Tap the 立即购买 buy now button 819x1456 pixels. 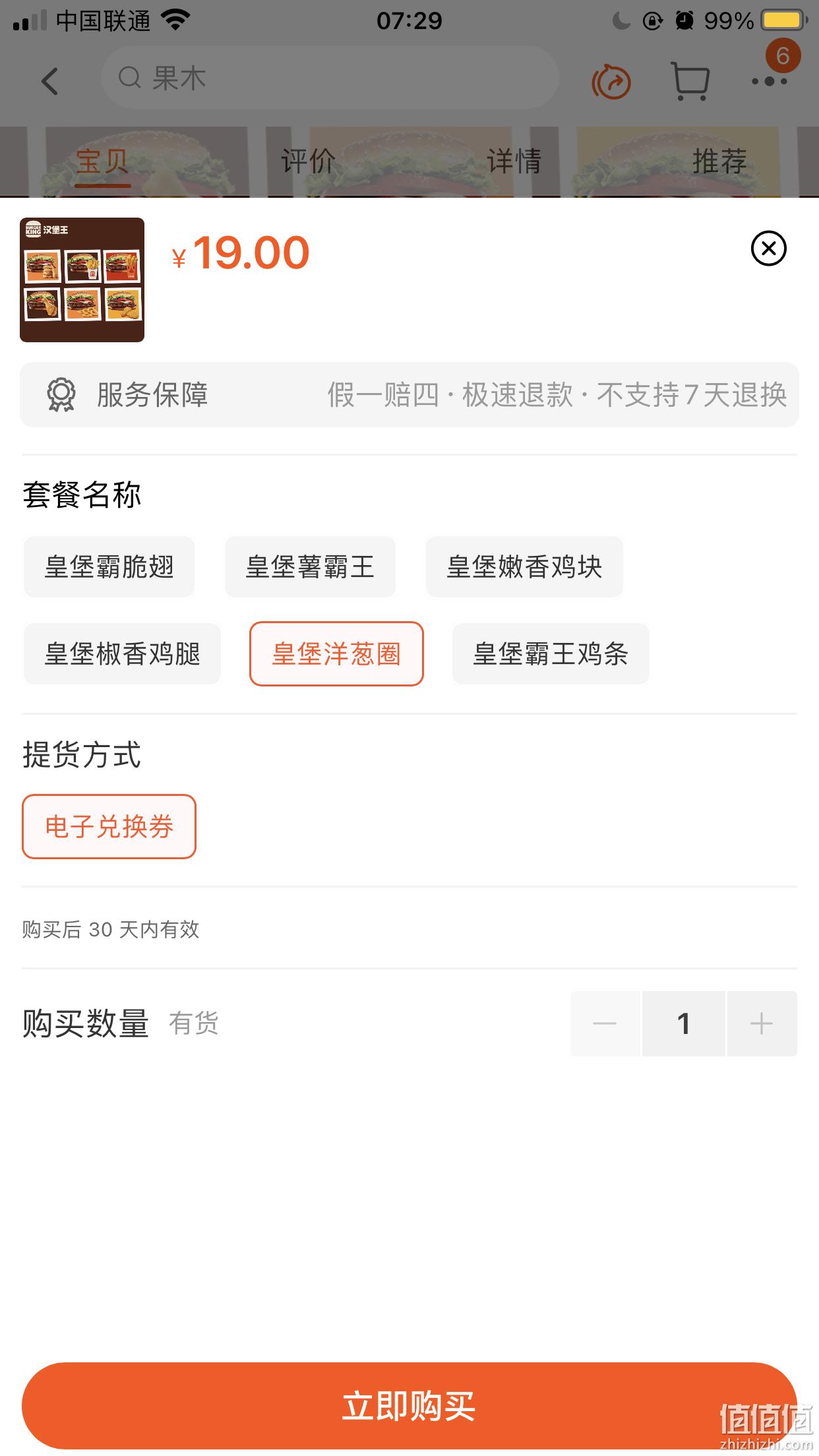point(409,1405)
